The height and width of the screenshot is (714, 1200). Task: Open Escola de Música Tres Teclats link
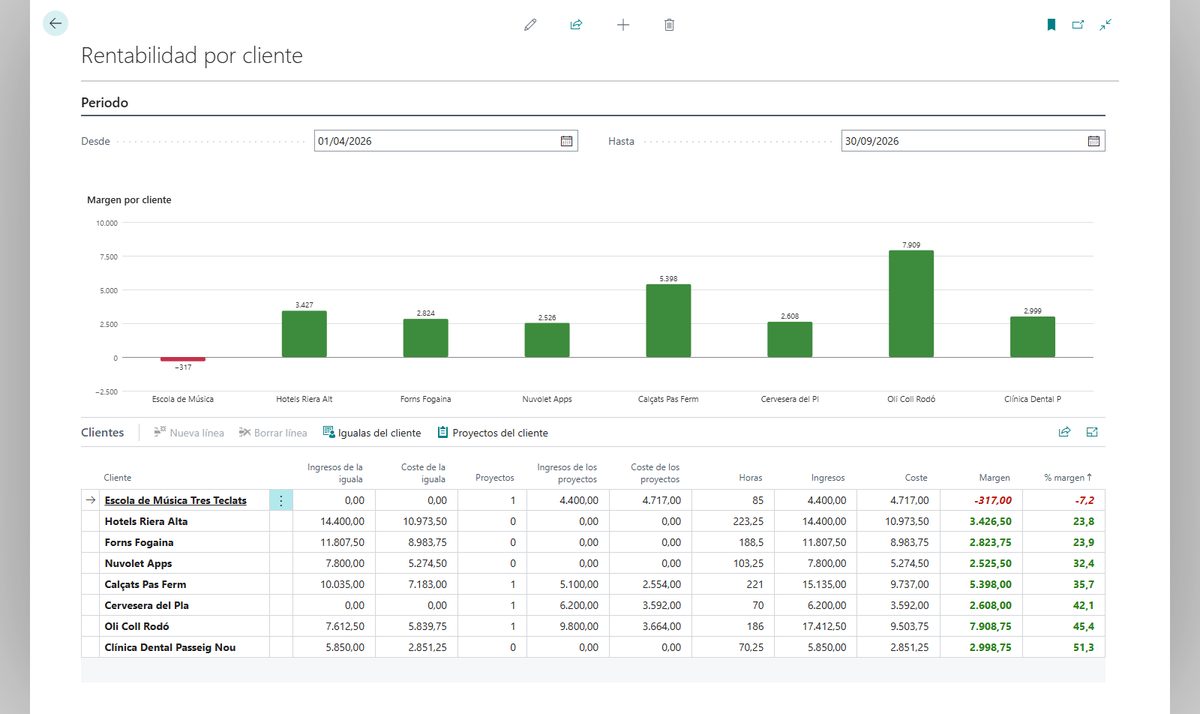point(175,500)
